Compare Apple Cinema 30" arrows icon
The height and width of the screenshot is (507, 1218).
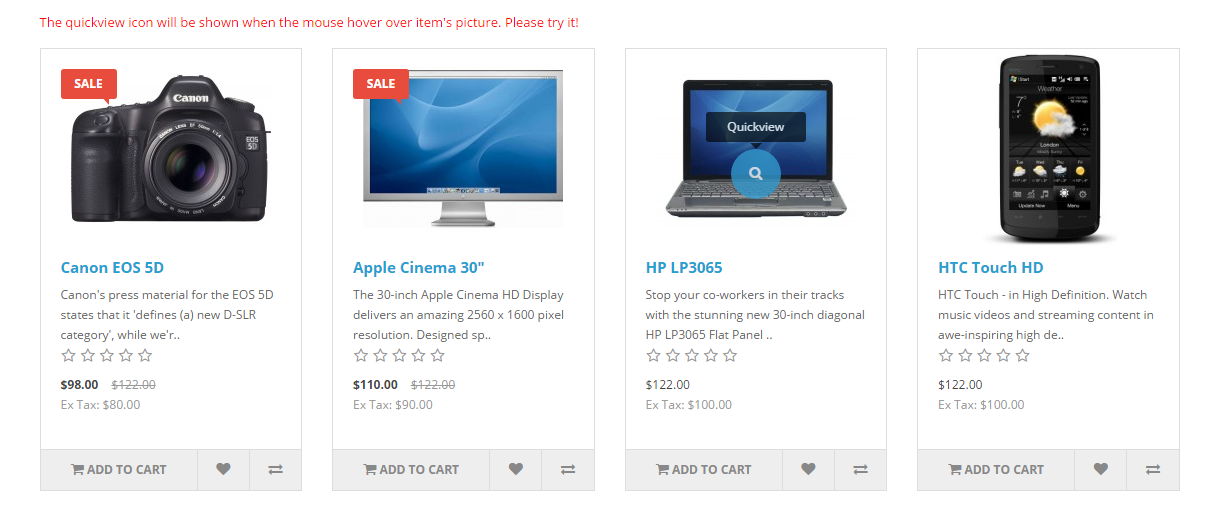[568, 469]
